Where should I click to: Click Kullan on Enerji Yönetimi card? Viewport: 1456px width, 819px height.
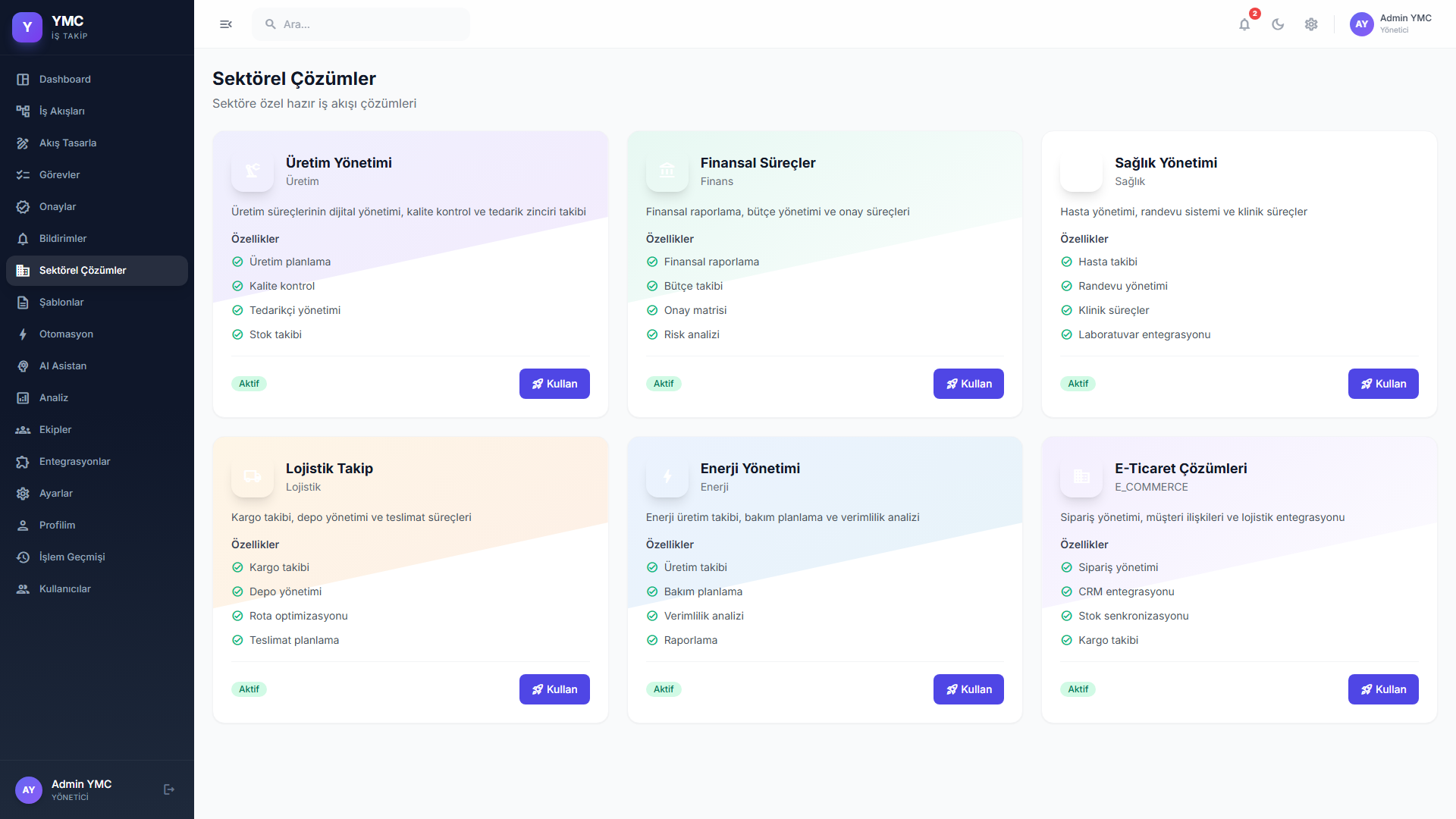968,689
